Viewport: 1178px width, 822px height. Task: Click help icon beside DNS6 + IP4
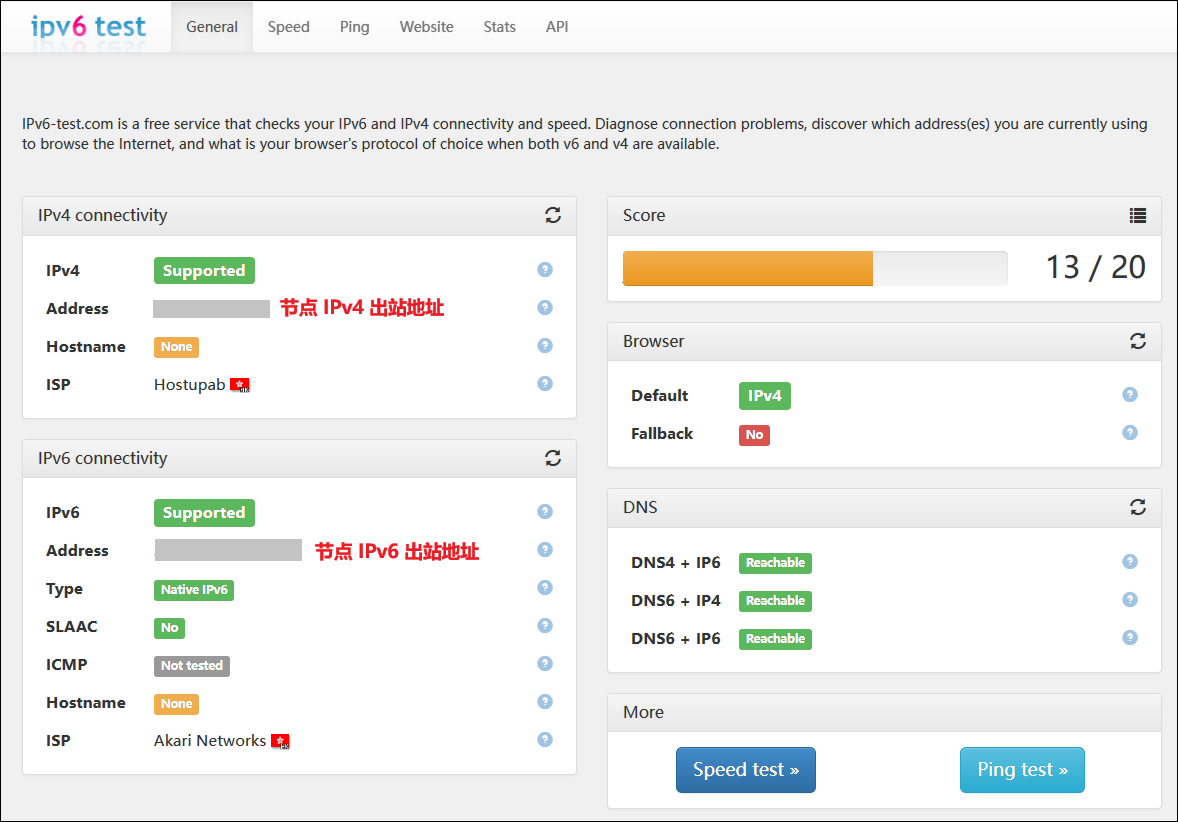1130,600
